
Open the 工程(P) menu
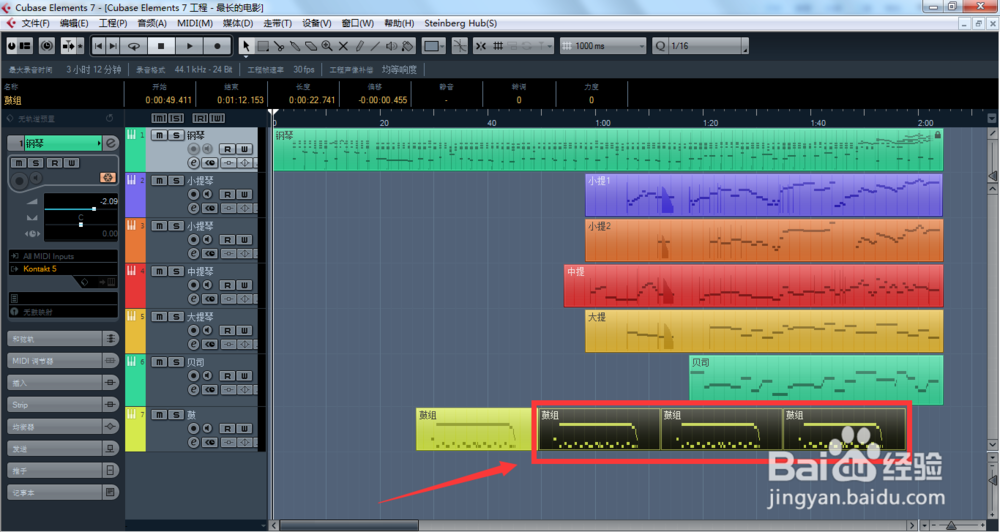(113, 23)
